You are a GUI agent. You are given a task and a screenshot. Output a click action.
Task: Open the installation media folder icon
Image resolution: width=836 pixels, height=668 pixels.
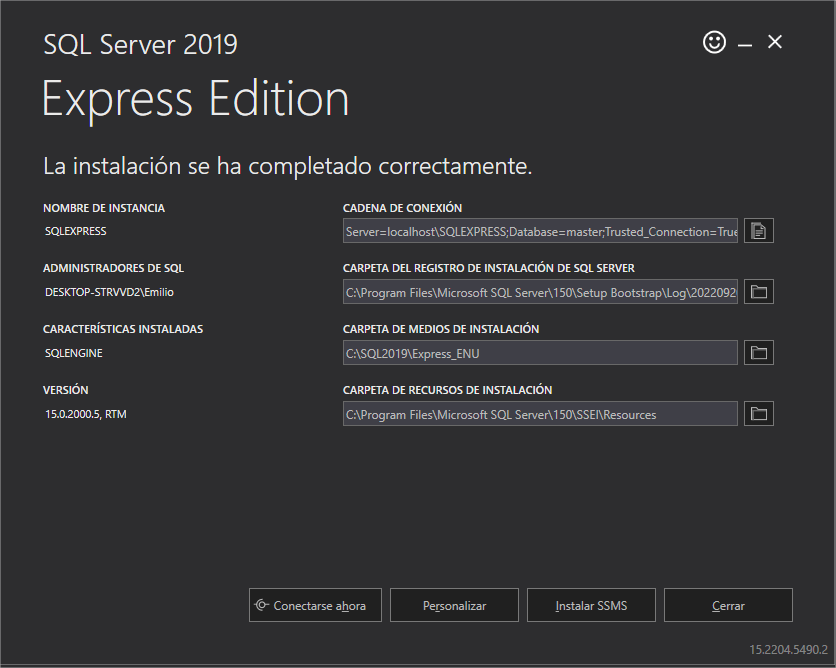759,352
